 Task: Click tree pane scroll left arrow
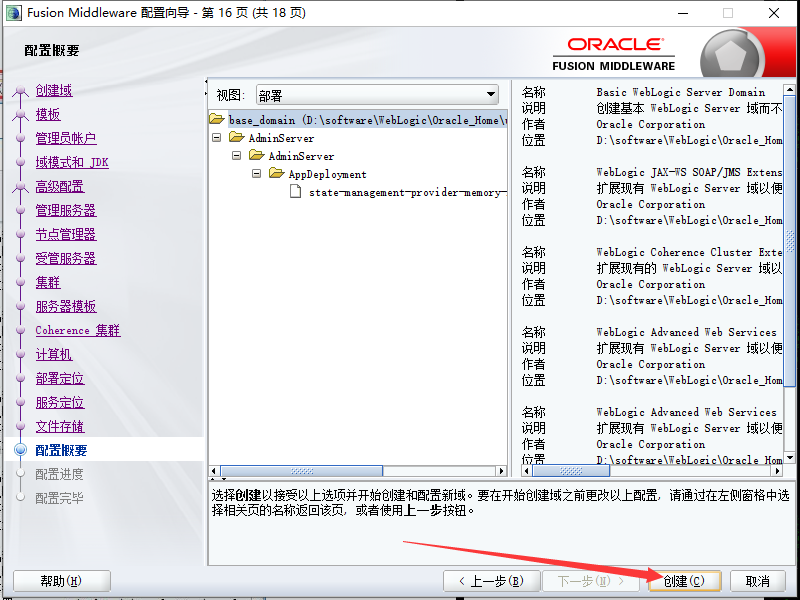[214, 471]
